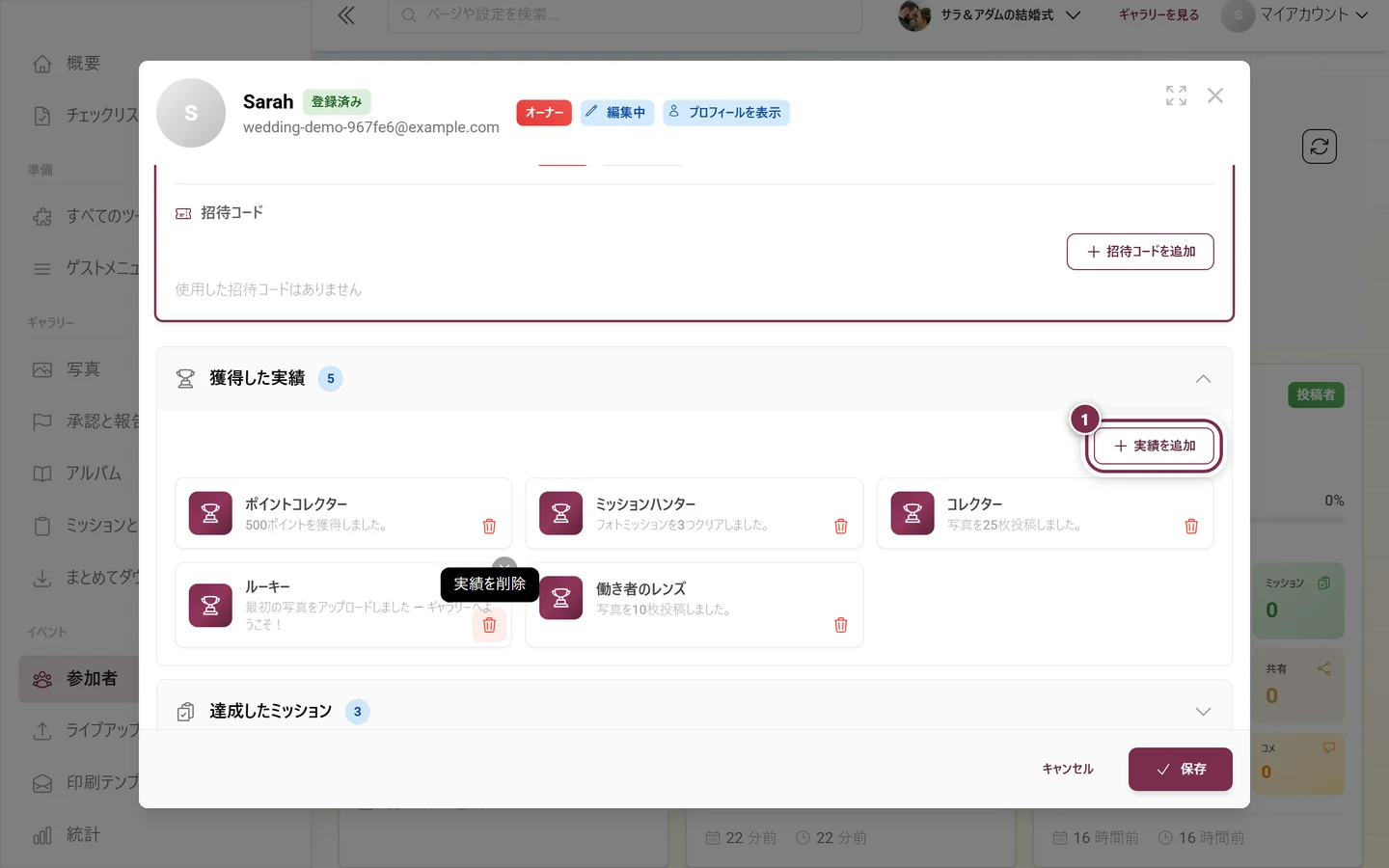Open 概要 in the sidebar
The width and height of the screenshot is (1389, 868).
[83, 64]
